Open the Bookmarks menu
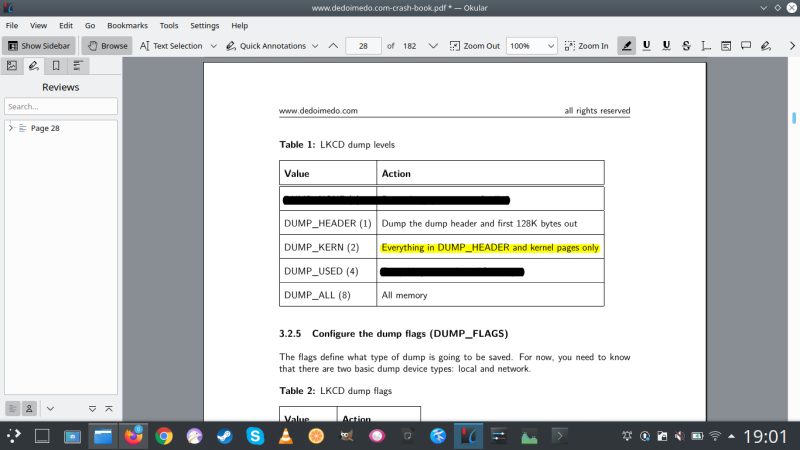Image resolution: width=800 pixels, height=450 pixels. pos(128,26)
